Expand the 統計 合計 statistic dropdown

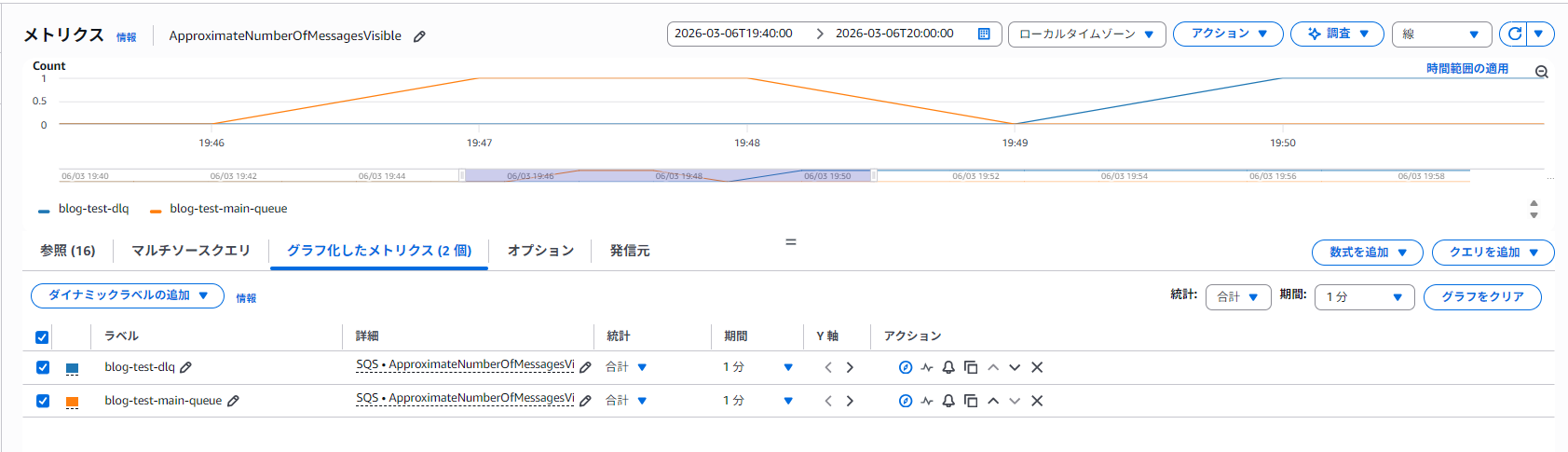point(1238,297)
